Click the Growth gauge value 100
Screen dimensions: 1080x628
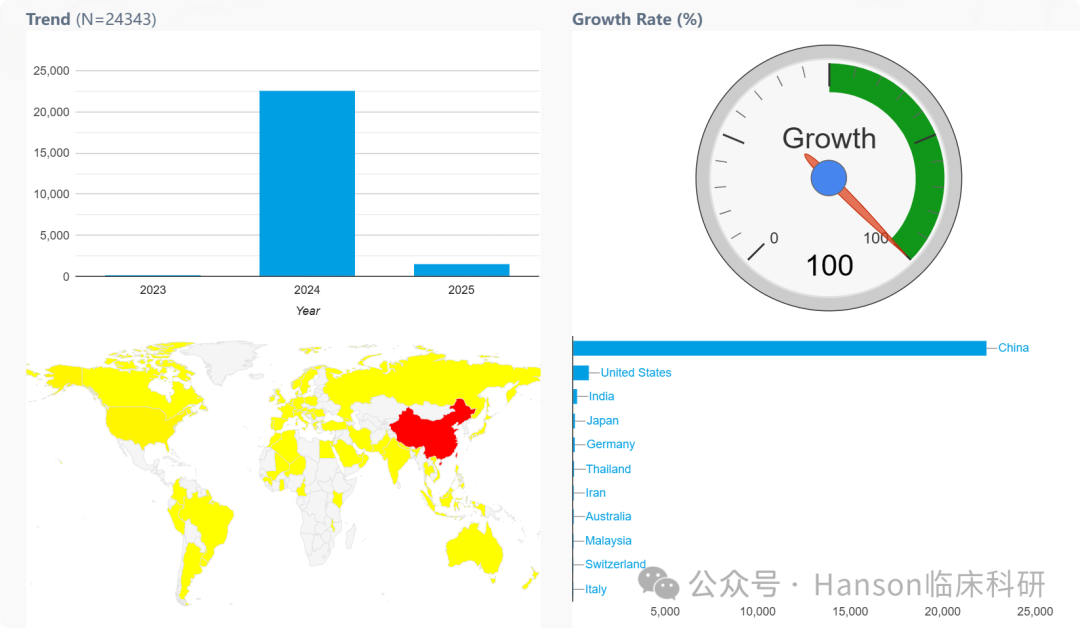click(829, 265)
